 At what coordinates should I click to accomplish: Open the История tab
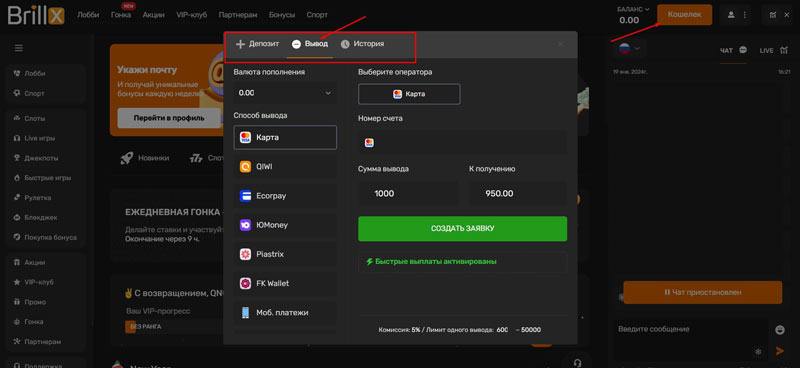coord(362,44)
